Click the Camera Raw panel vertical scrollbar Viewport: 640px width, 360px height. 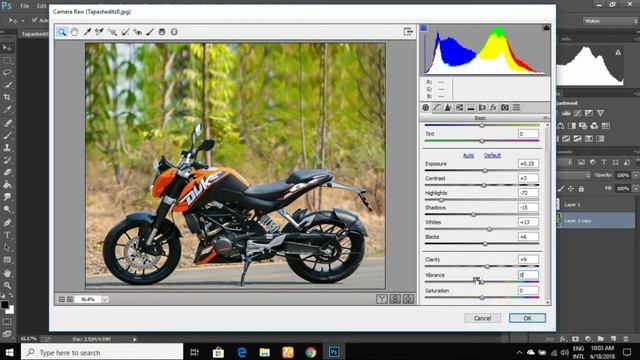pyautogui.click(x=547, y=213)
